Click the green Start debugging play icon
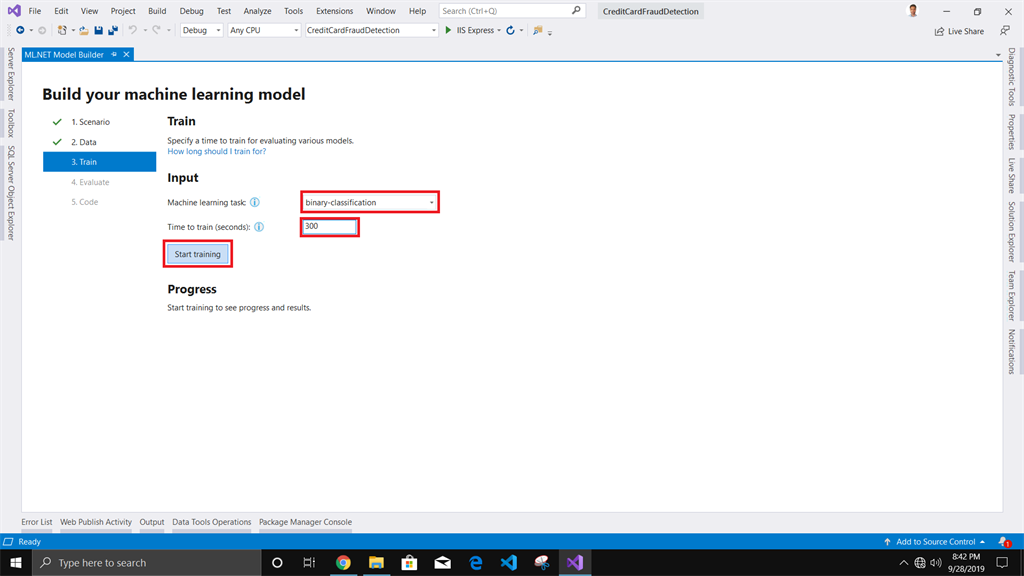The image size is (1024, 576). pyautogui.click(x=448, y=30)
